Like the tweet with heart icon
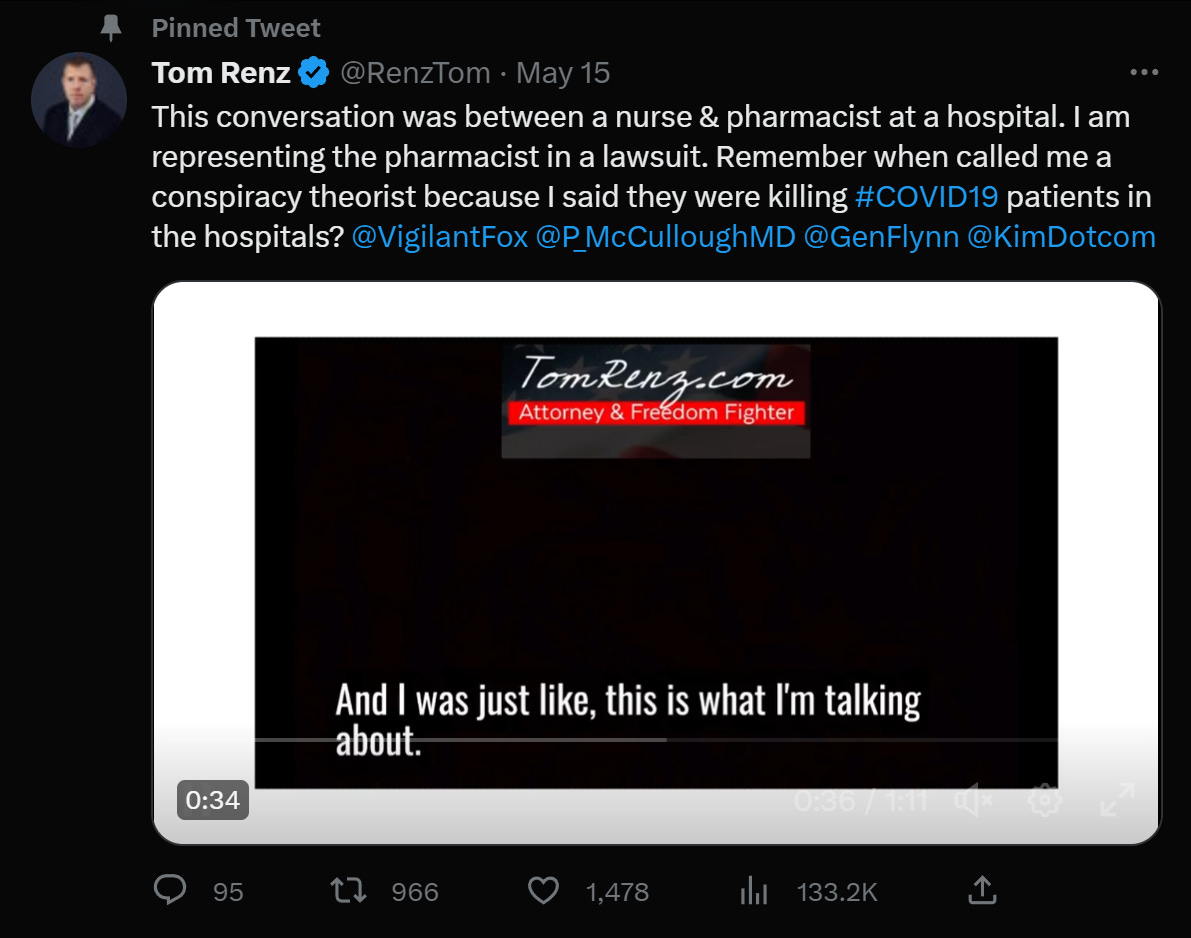This screenshot has width=1191, height=938. coord(543,890)
